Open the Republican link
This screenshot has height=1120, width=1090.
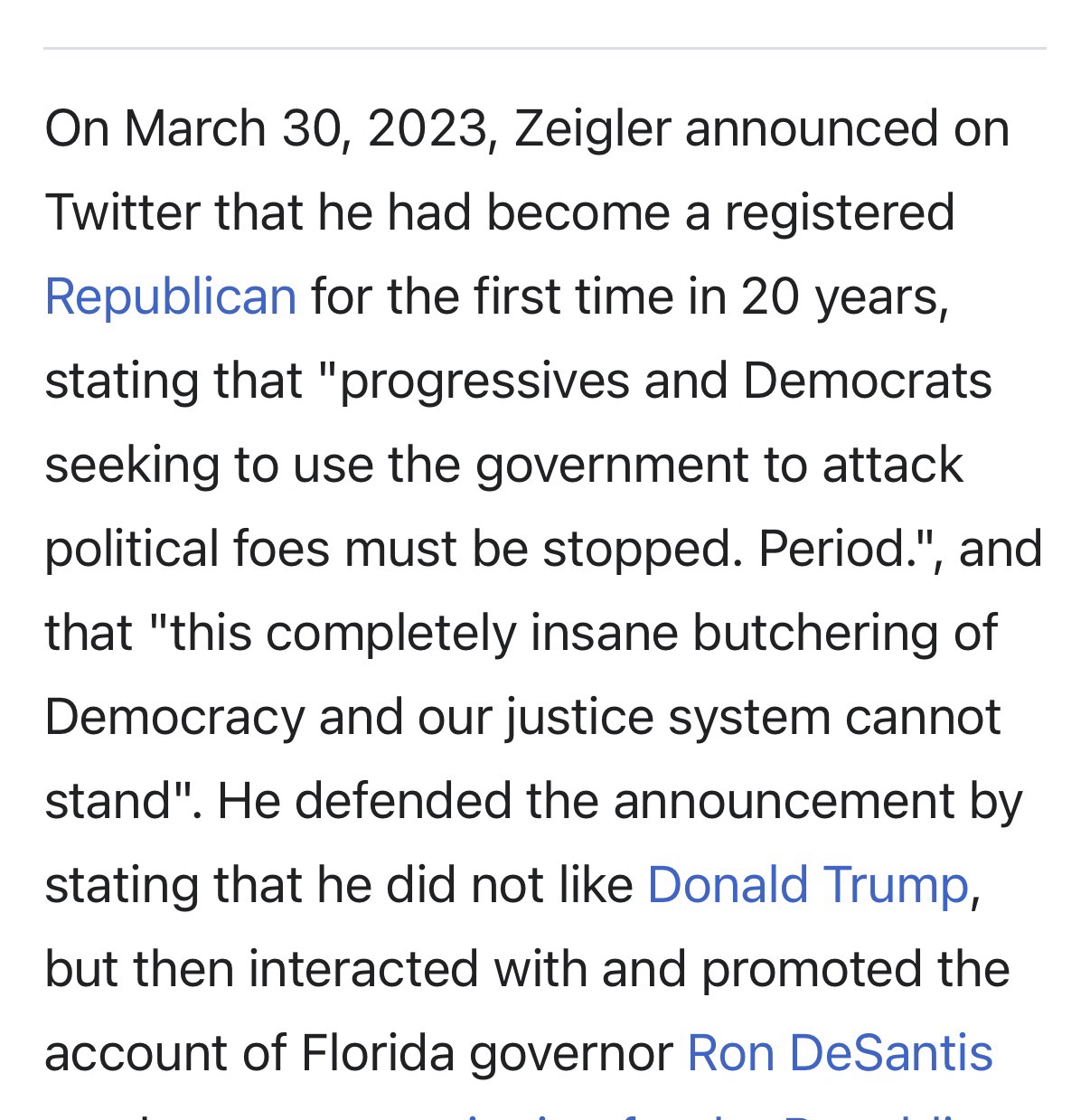[x=171, y=296]
